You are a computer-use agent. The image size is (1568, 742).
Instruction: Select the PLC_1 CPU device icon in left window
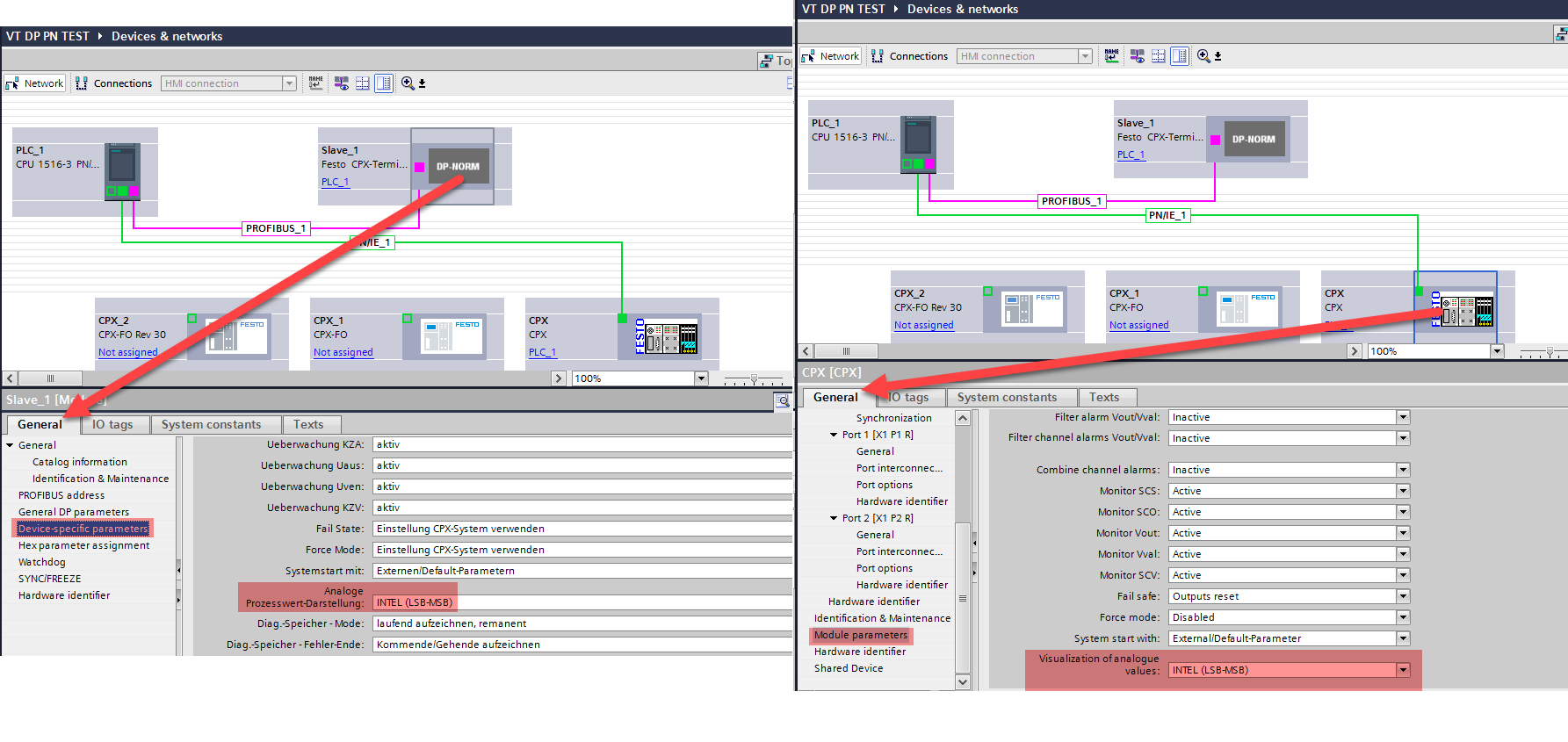pyautogui.click(x=122, y=170)
